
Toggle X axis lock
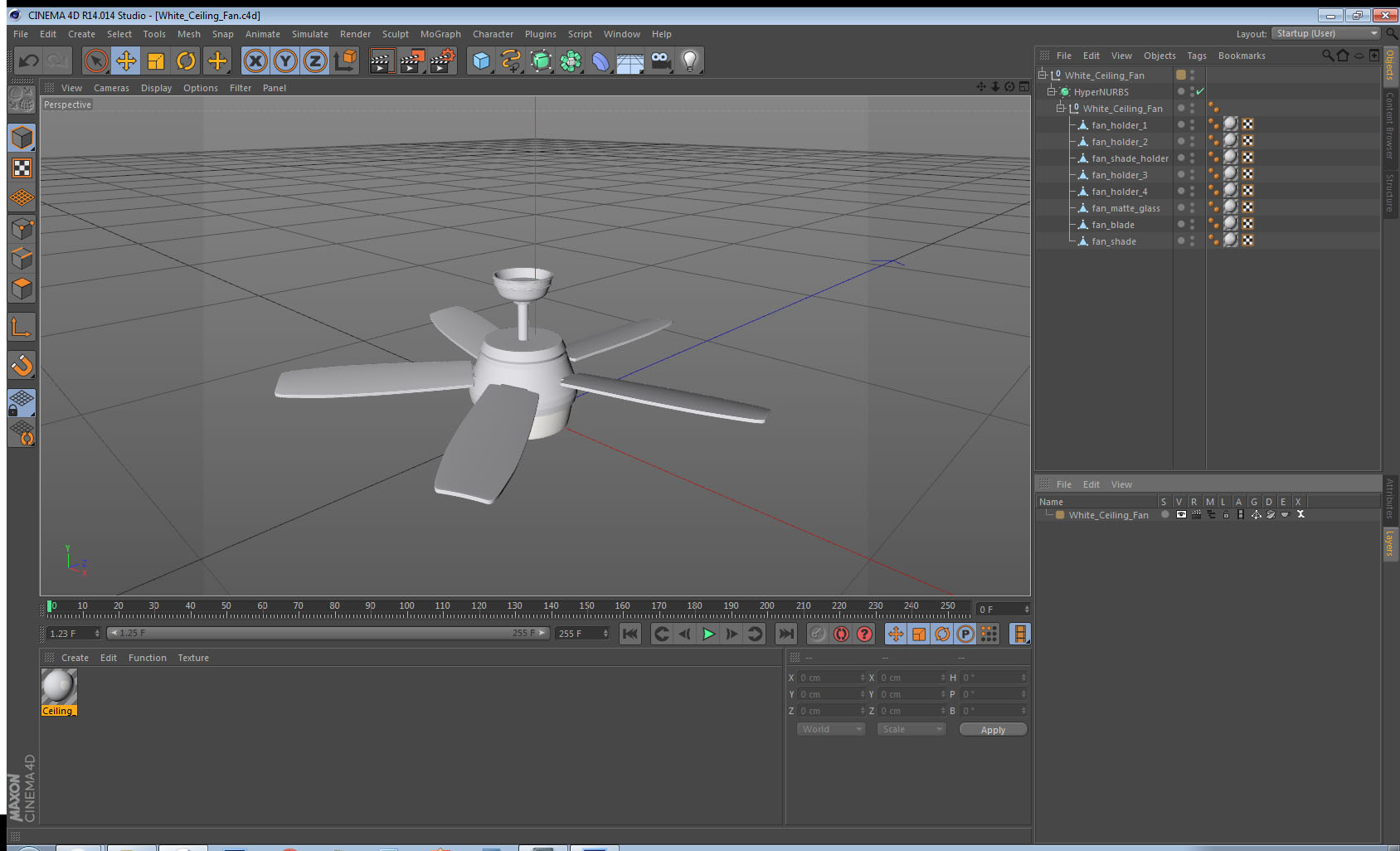pyautogui.click(x=255, y=61)
